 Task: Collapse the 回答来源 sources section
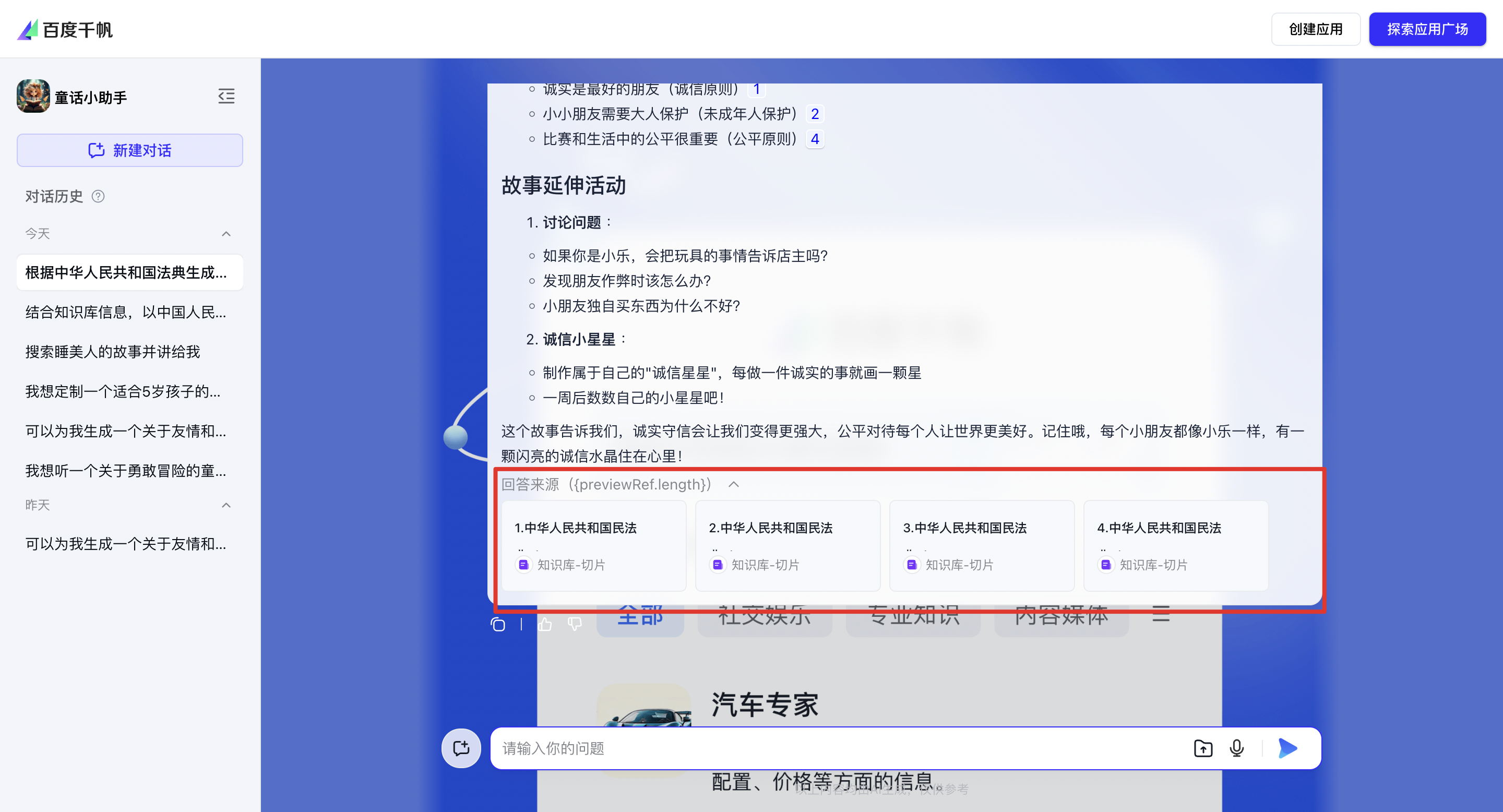(734, 485)
